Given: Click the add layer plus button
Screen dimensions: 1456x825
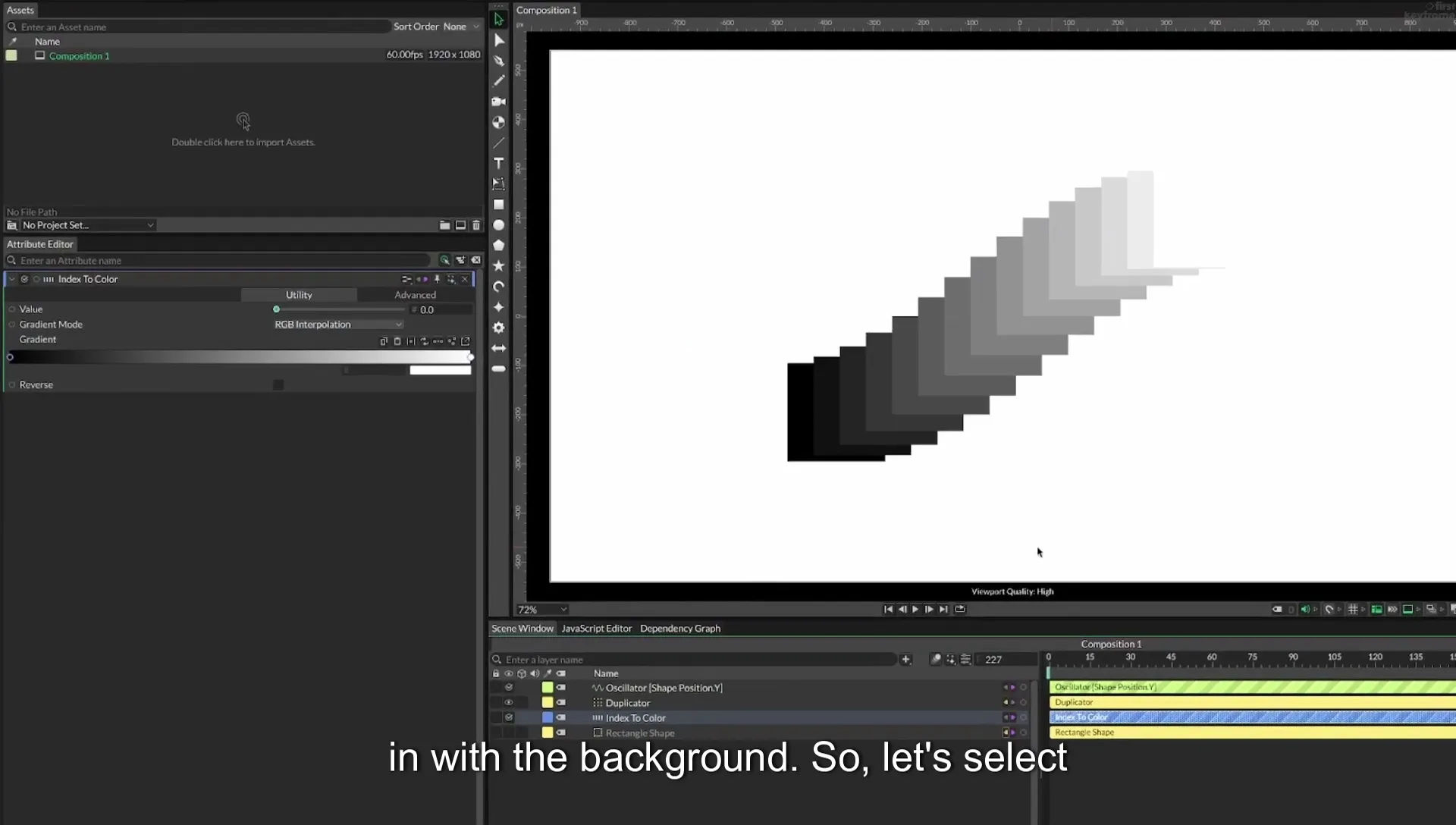Looking at the screenshot, I should [x=905, y=660].
